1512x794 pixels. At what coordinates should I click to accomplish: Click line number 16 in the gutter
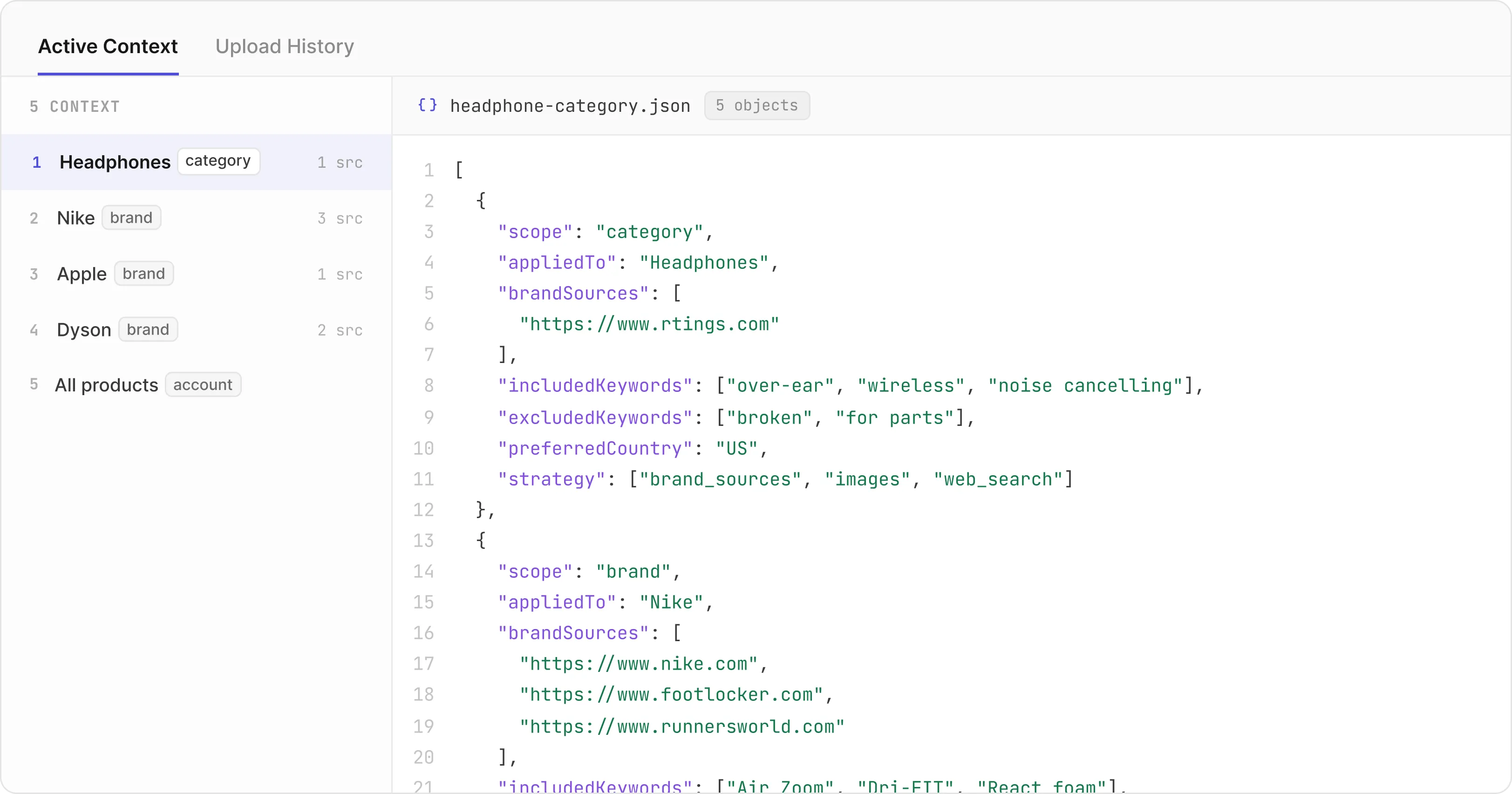423,633
